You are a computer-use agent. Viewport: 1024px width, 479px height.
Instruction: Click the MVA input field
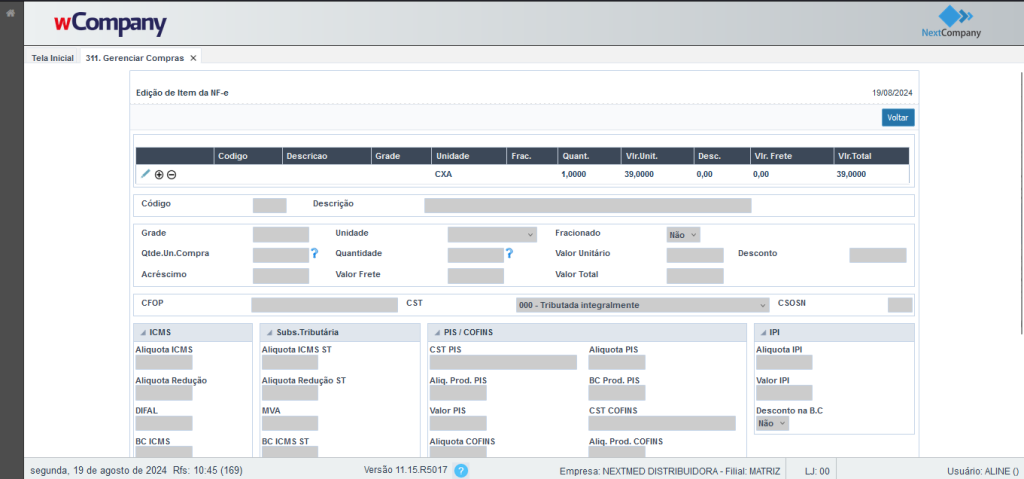(290, 423)
